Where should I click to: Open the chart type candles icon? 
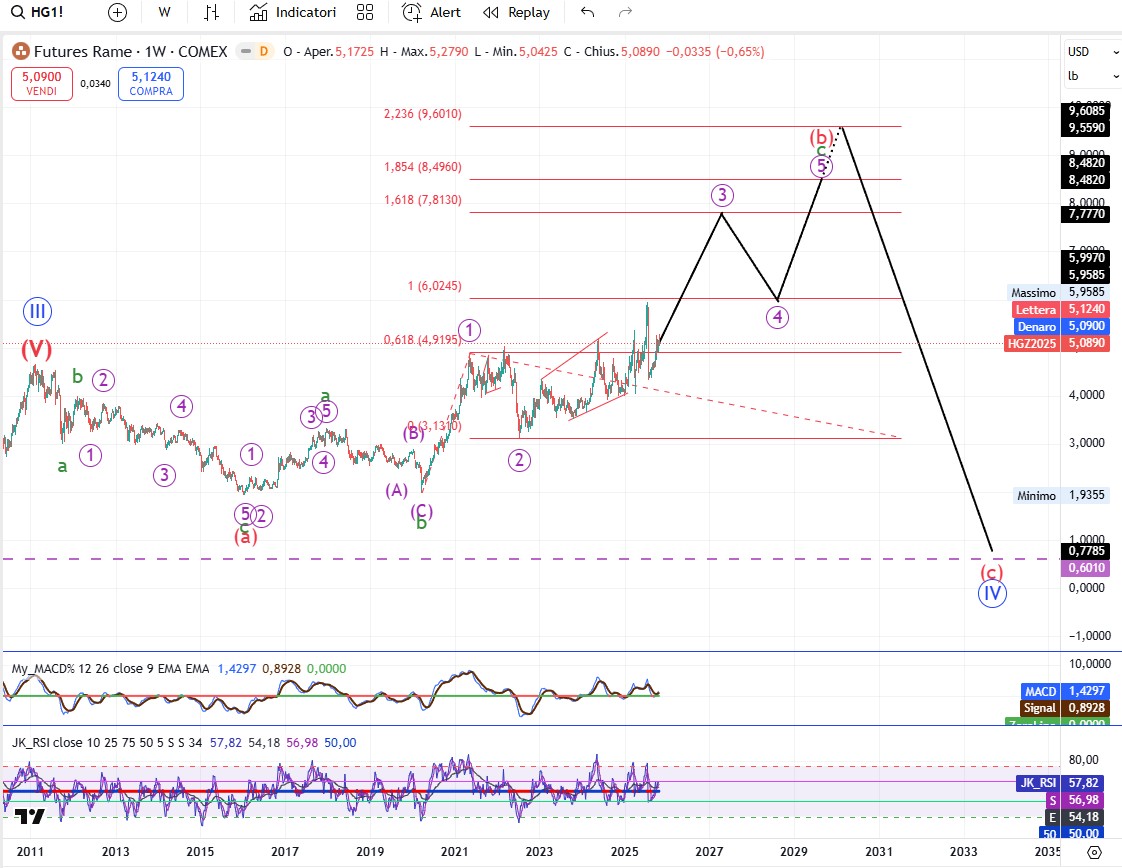pos(210,12)
